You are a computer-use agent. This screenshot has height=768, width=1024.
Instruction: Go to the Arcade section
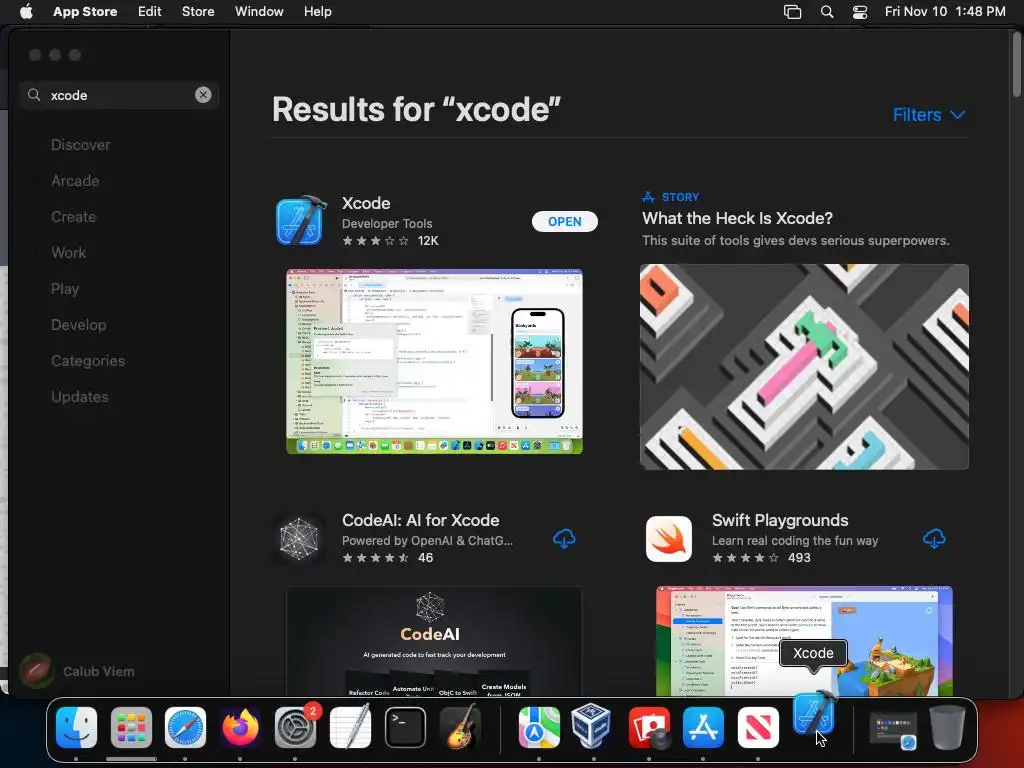(x=75, y=181)
